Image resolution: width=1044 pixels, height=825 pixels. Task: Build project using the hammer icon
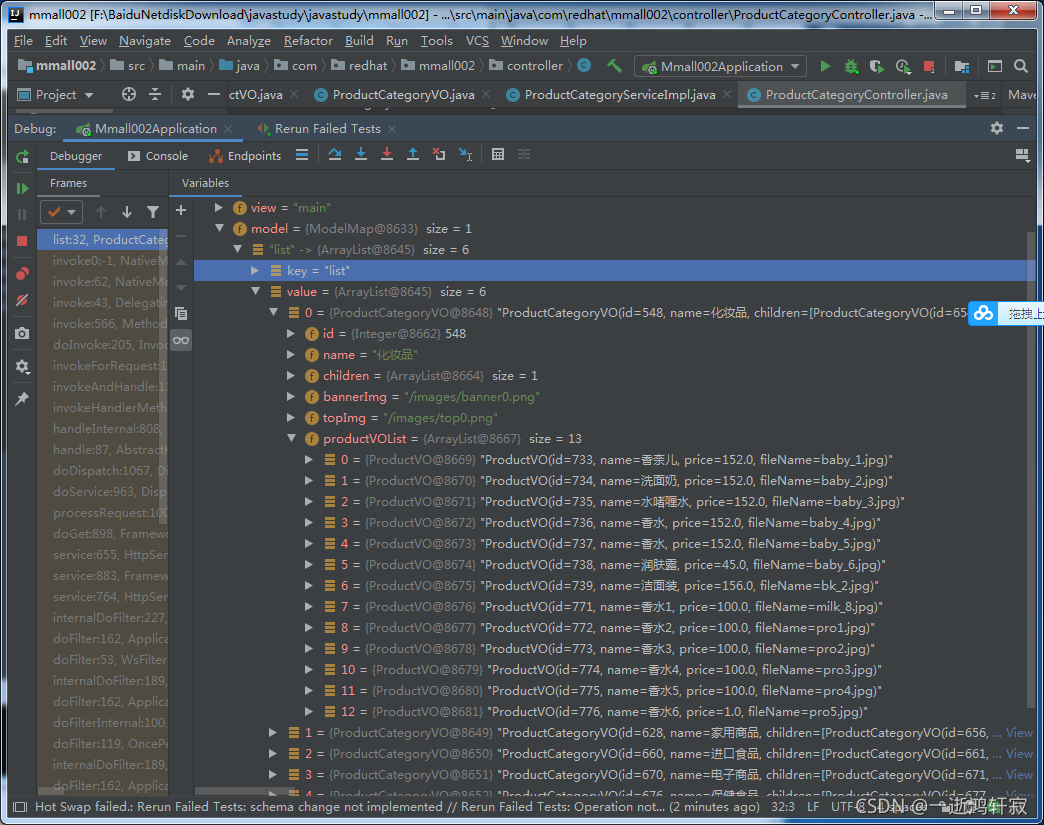pyautogui.click(x=614, y=65)
